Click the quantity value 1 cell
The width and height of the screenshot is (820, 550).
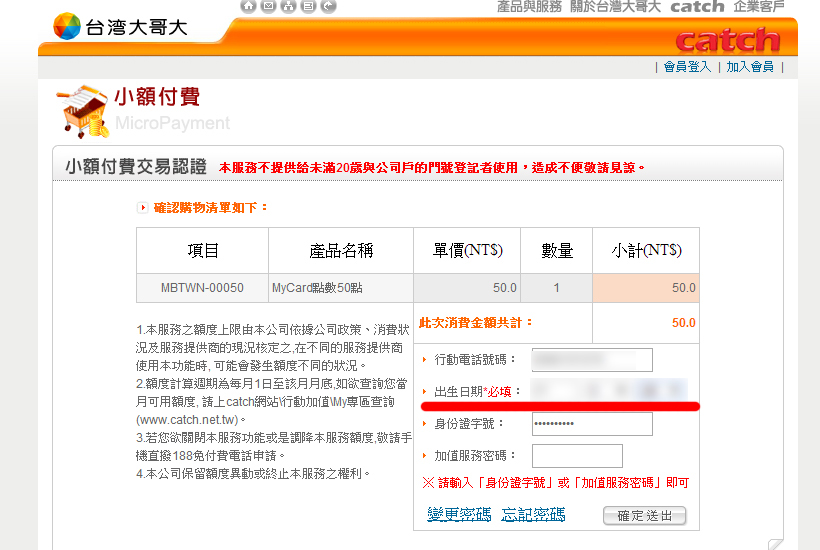pos(556,288)
